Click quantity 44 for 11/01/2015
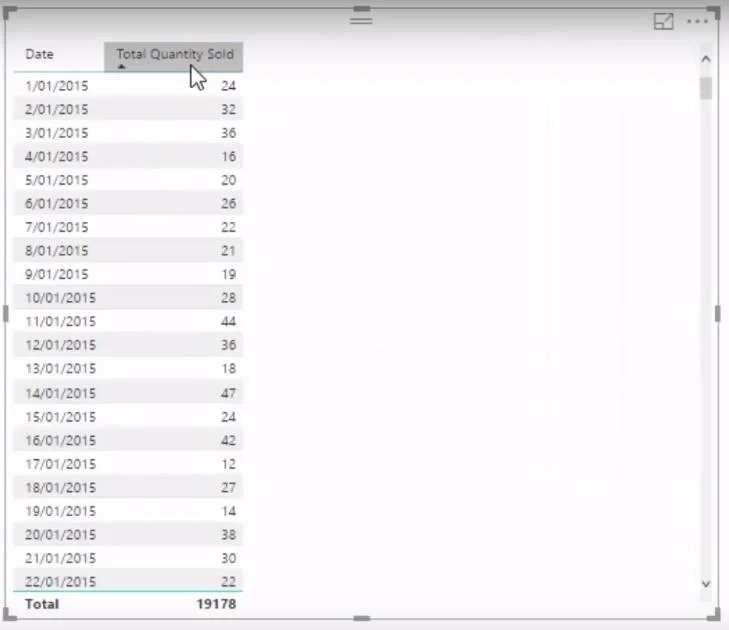729x630 pixels. coord(228,322)
